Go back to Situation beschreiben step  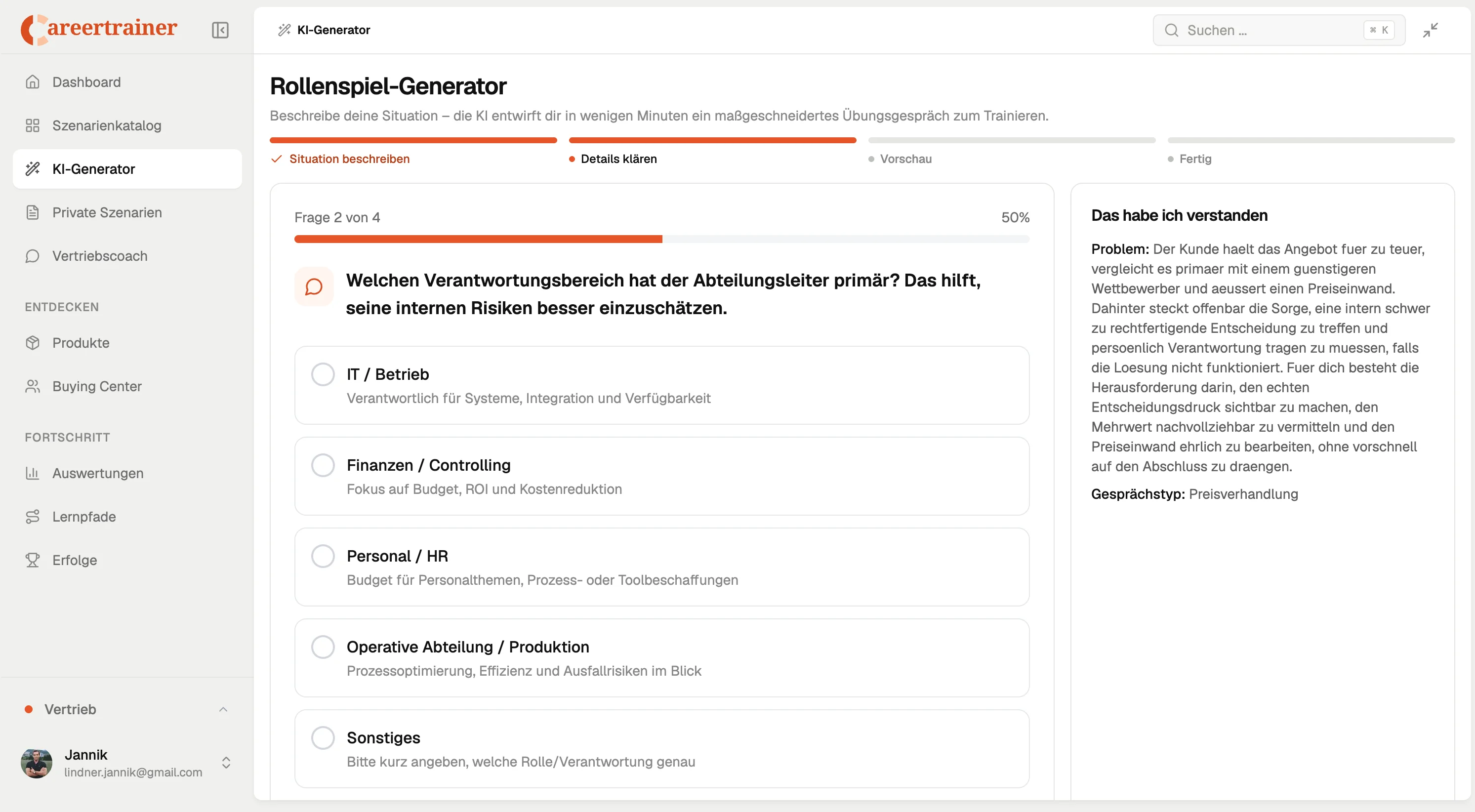(x=349, y=159)
